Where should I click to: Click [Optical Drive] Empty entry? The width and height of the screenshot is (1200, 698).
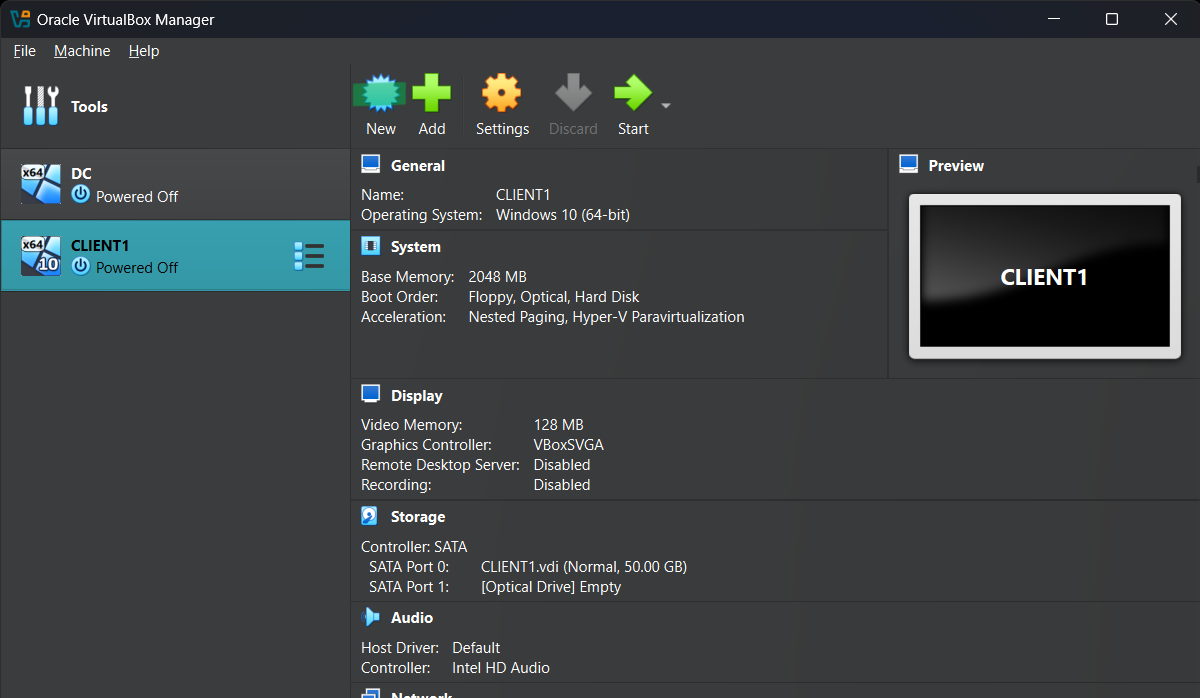551,587
